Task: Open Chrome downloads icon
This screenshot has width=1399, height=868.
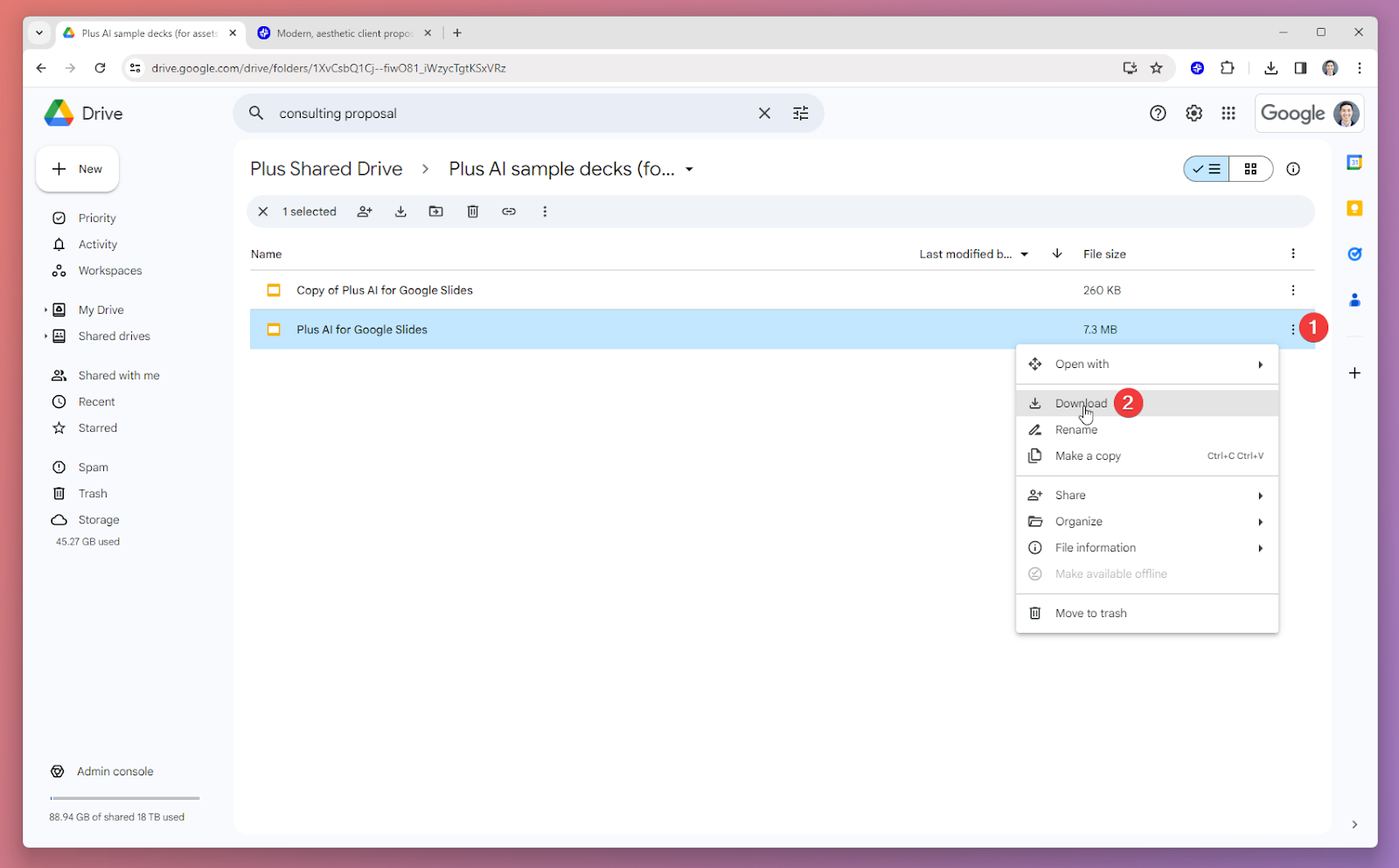Action: (1271, 68)
